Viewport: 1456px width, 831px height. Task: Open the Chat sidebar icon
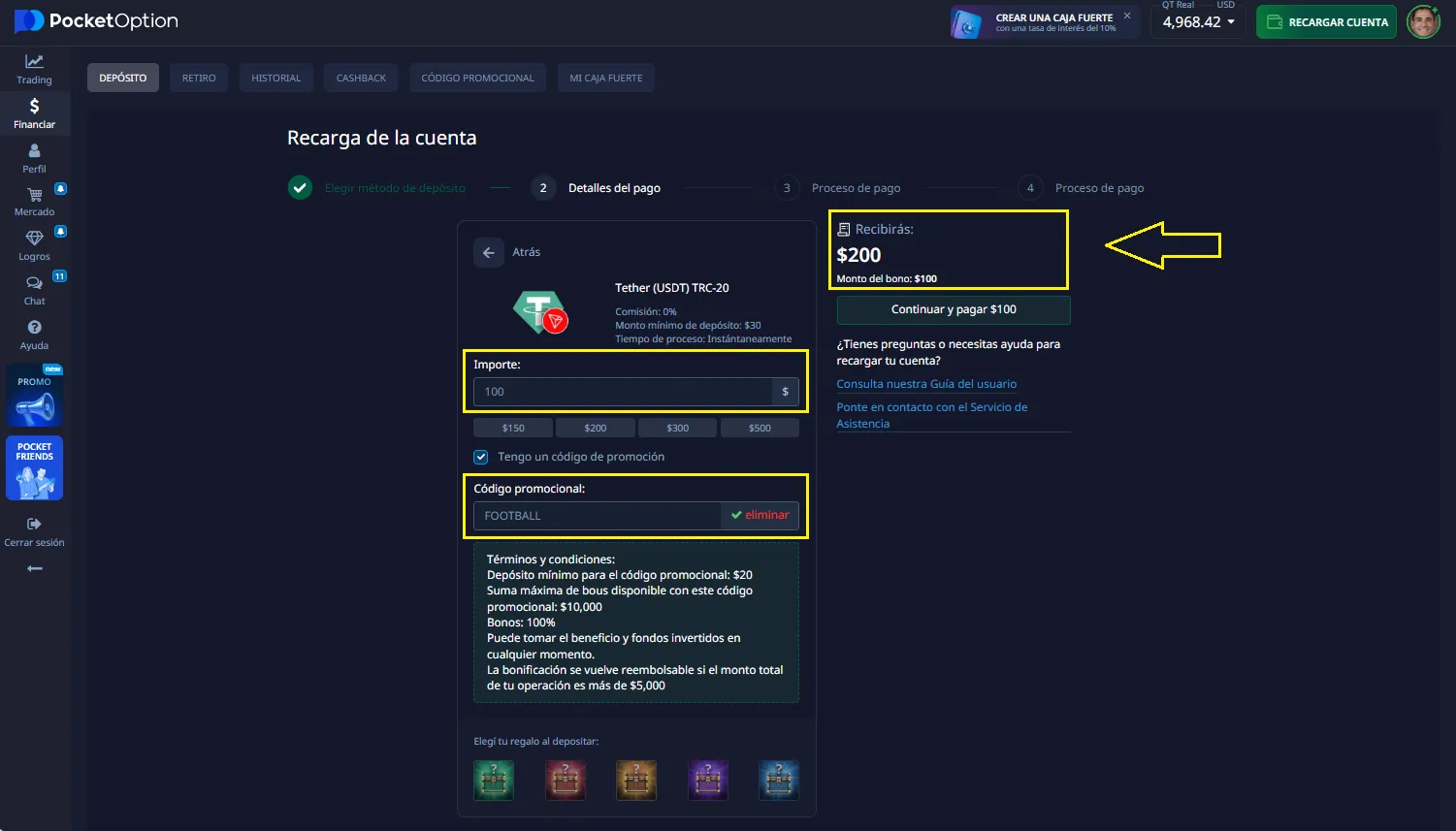[34, 283]
